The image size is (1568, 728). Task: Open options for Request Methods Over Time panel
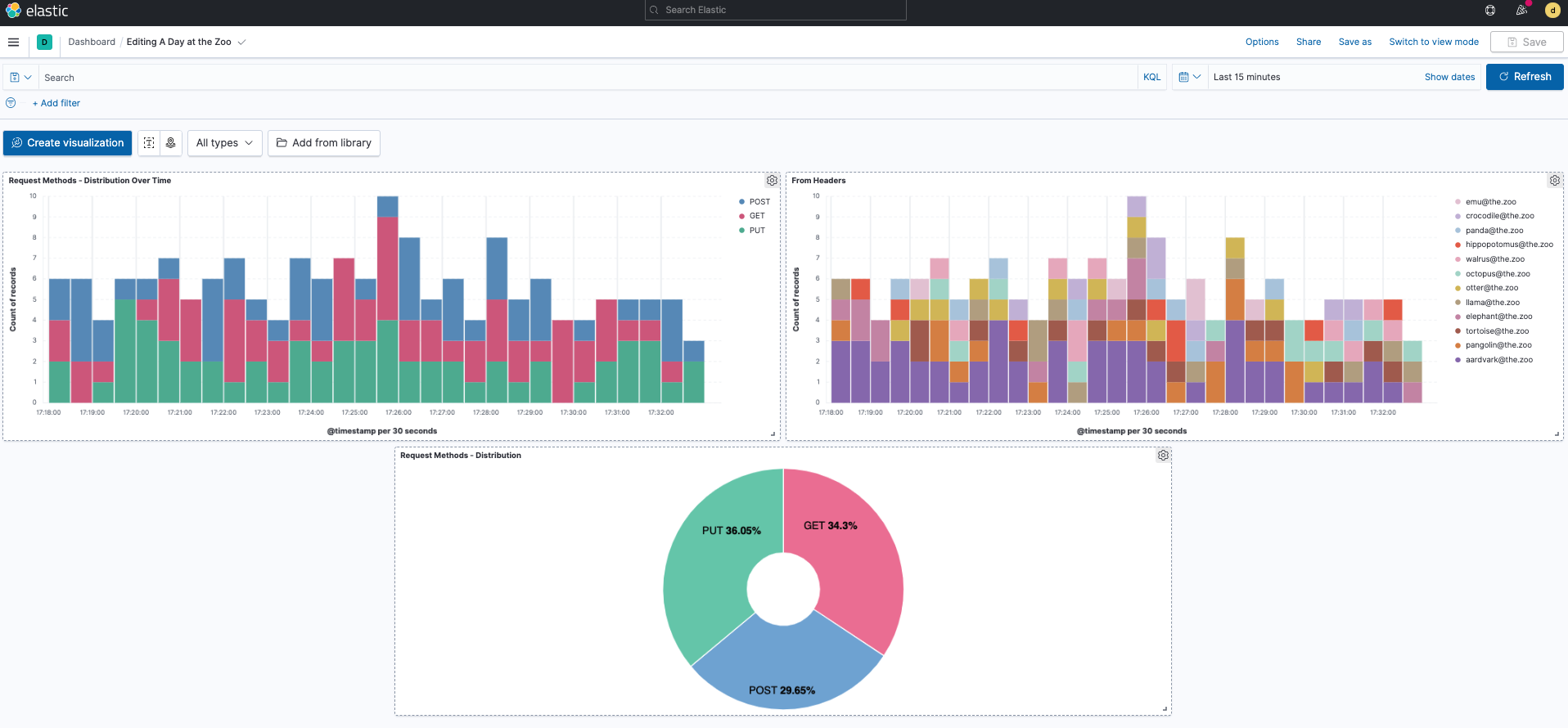click(x=772, y=181)
